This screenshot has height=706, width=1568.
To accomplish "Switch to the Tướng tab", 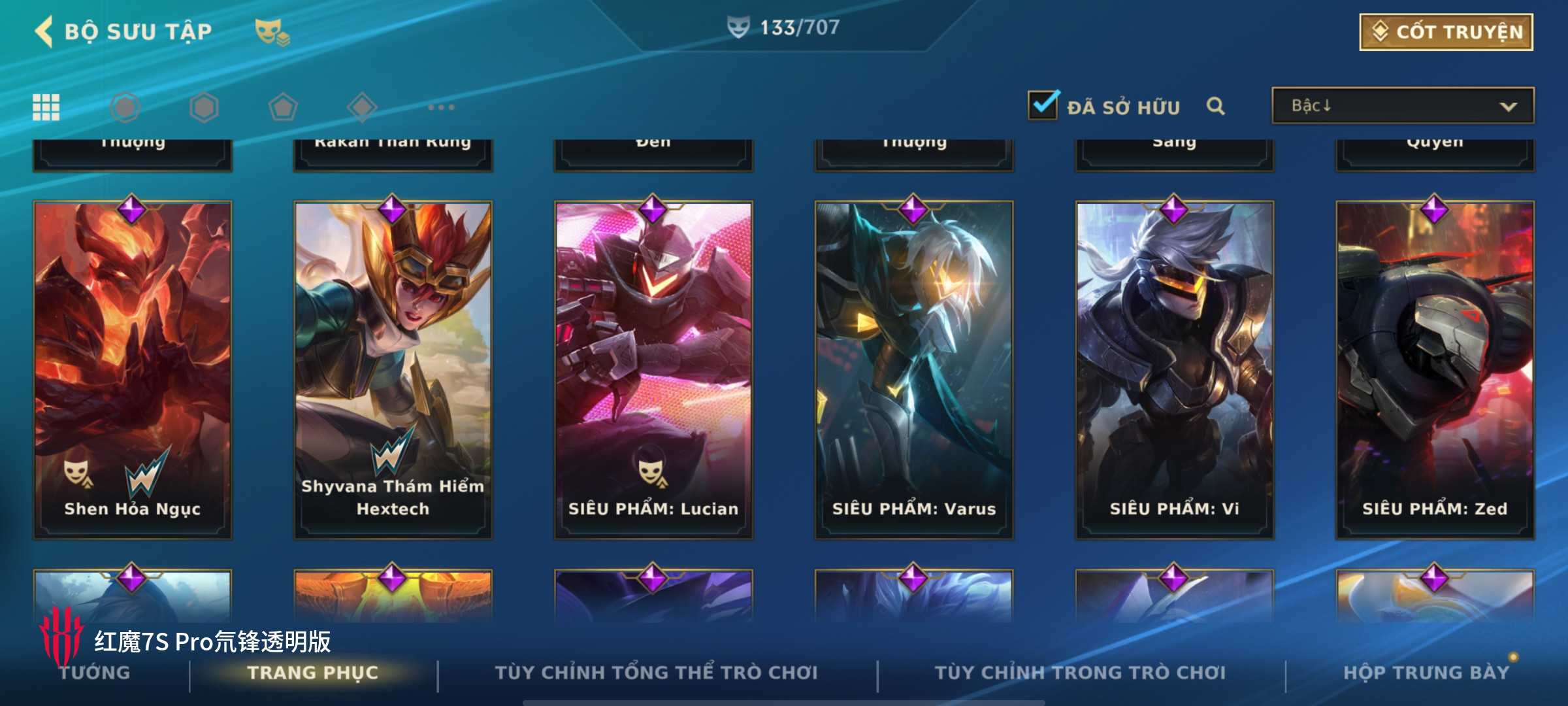I will tap(95, 672).
